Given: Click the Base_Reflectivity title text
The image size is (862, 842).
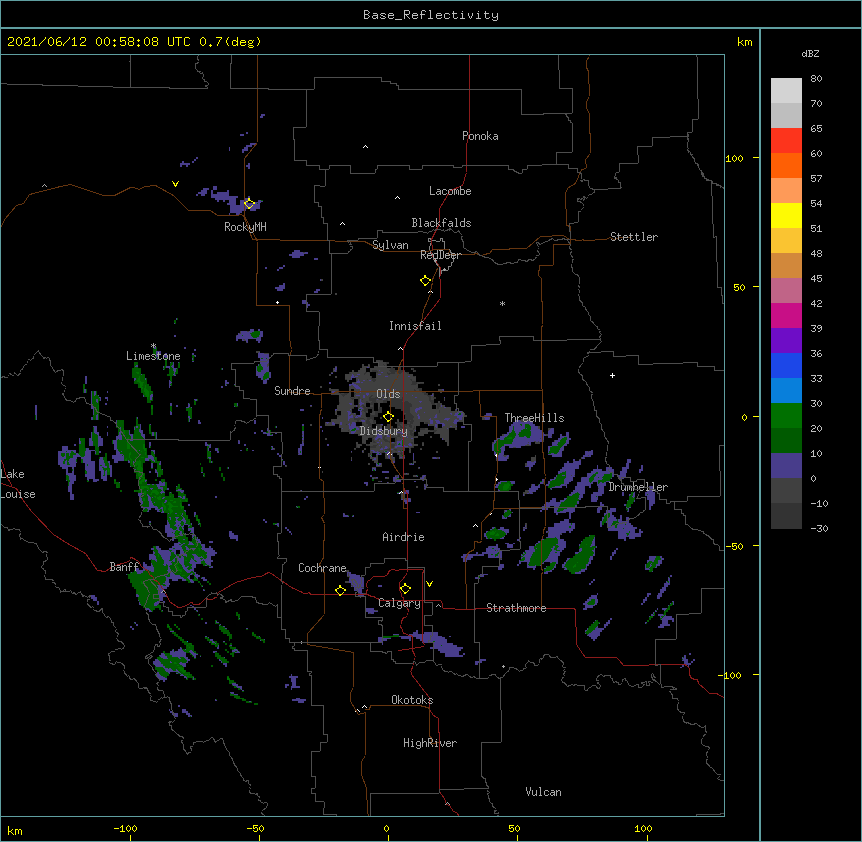Looking at the screenshot, I should (431, 15).
